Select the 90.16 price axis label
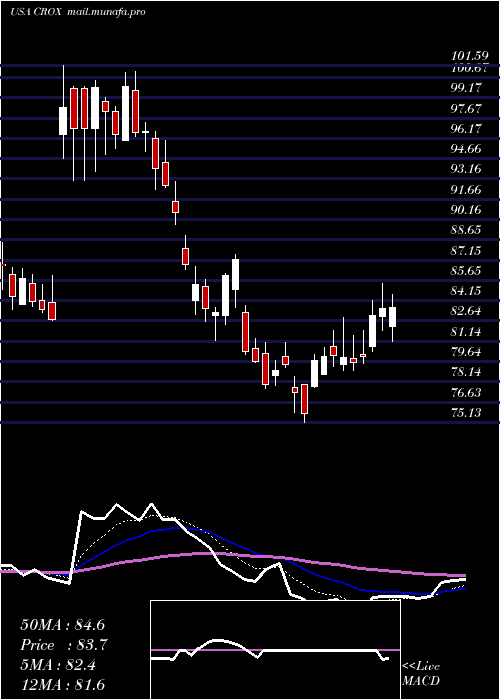Viewport: 500px width, 700px height. 466,210
